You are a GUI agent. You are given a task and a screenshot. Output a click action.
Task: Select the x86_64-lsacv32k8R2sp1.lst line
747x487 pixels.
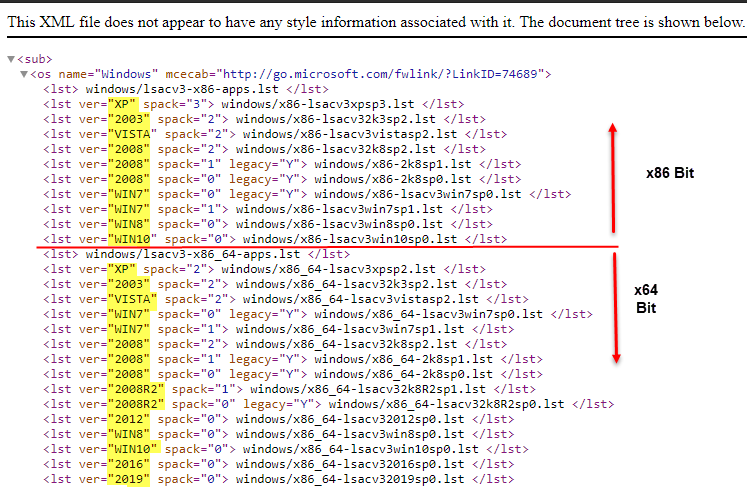pyautogui.click(x=289, y=389)
